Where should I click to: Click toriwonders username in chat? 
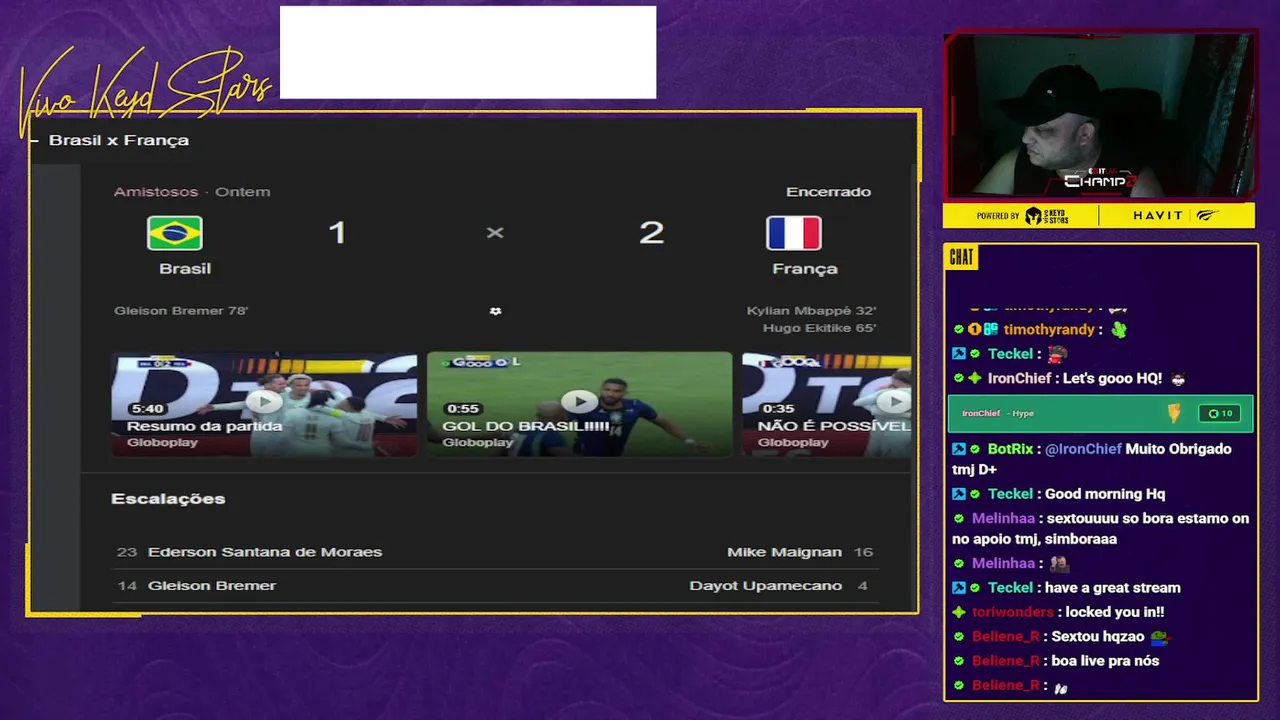click(1013, 612)
